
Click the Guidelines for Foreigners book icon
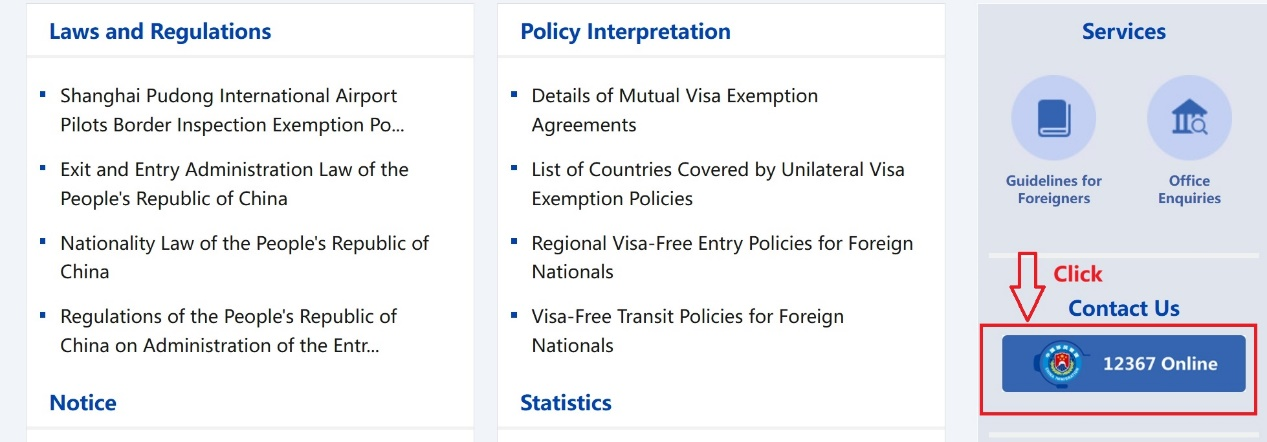[x=1053, y=119]
